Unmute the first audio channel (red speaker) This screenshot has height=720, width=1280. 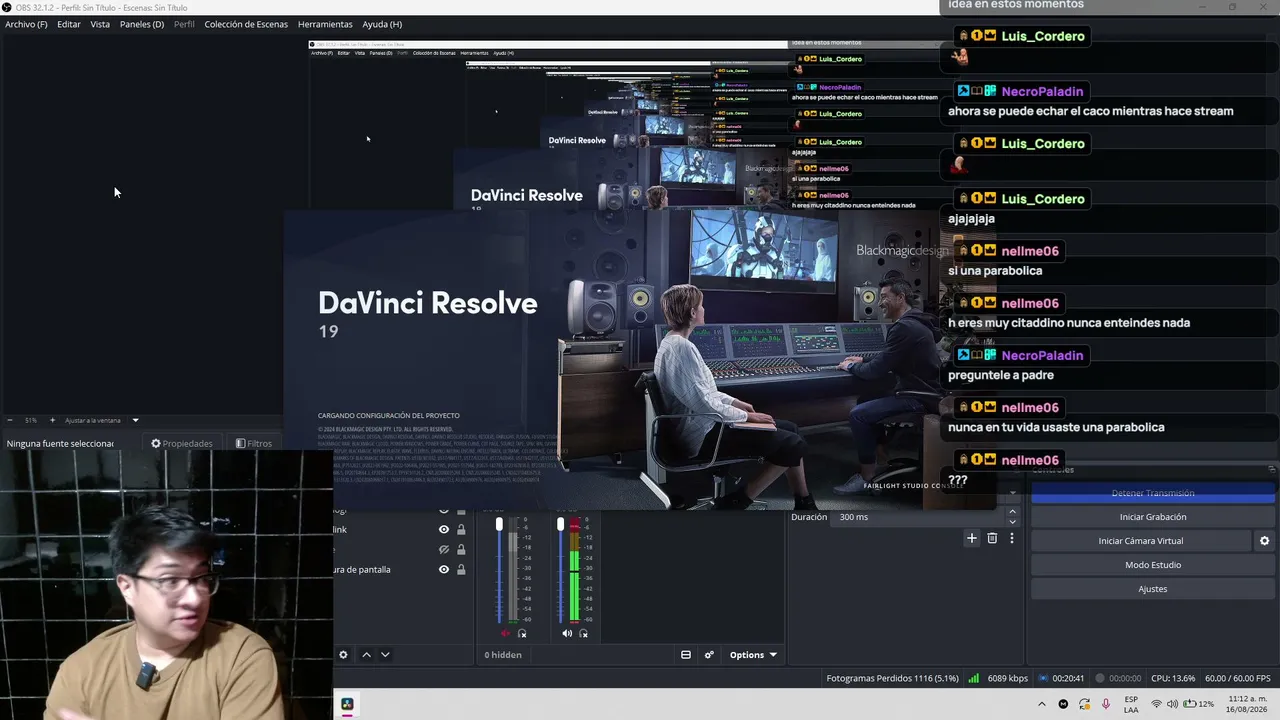tap(505, 633)
